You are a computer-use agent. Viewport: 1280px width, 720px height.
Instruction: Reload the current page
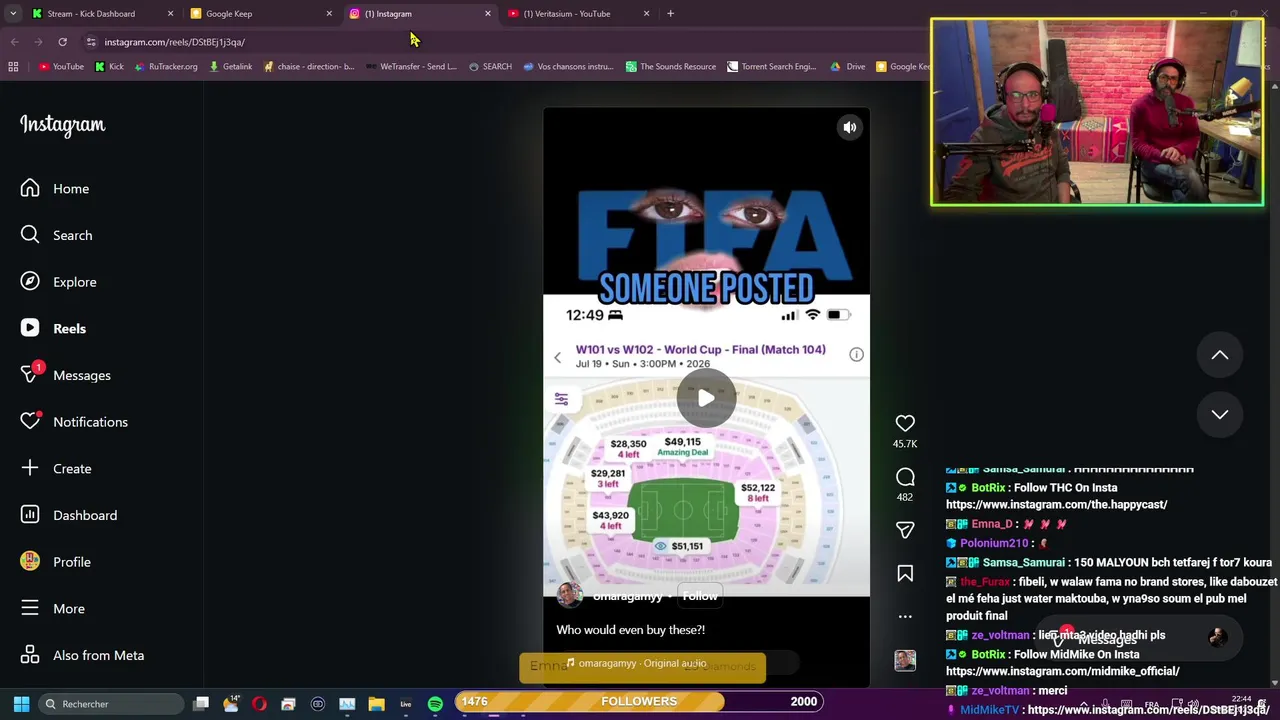point(62,42)
